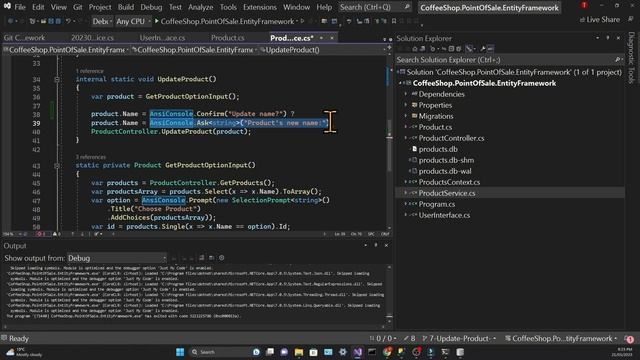Screen dimensions: 640x360
Task: Click the notifications bell in status bar
Action: [629, 338]
